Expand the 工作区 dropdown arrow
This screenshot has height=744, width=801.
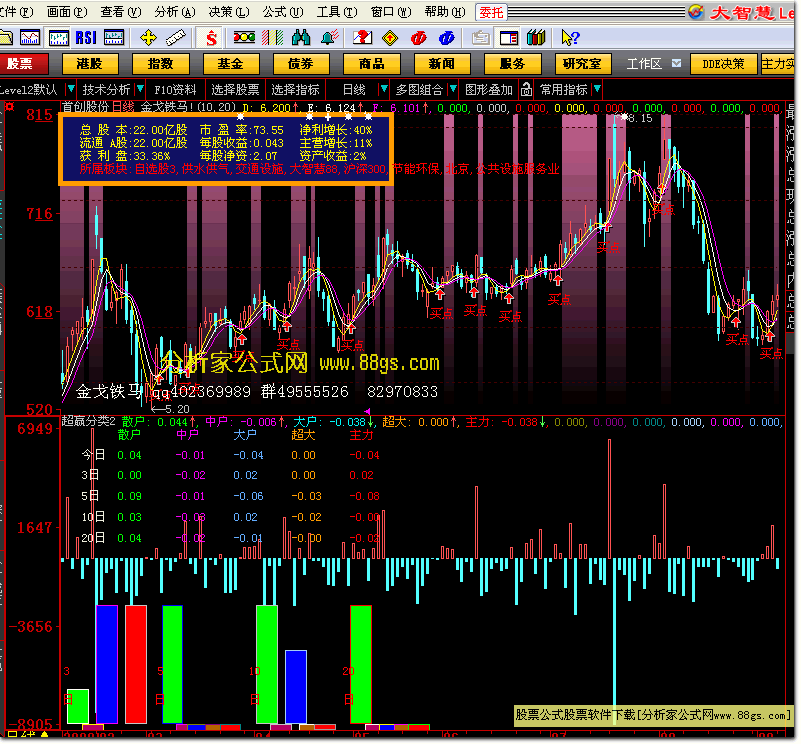click(x=676, y=63)
